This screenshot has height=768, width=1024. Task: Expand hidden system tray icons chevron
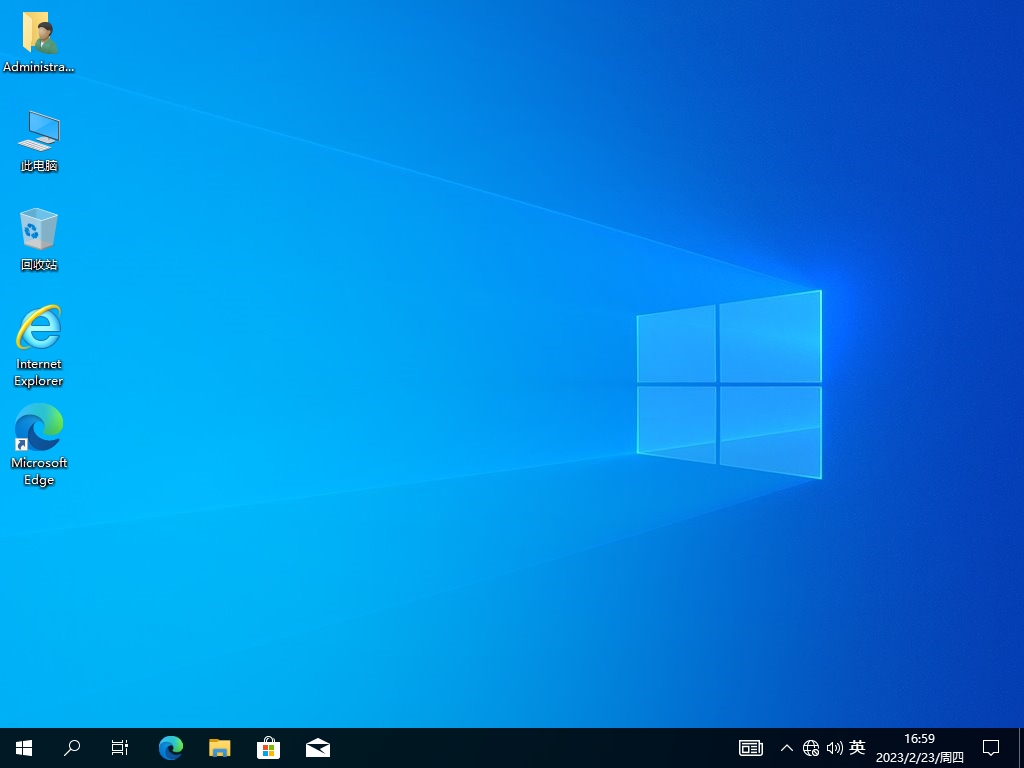click(787, 748)
